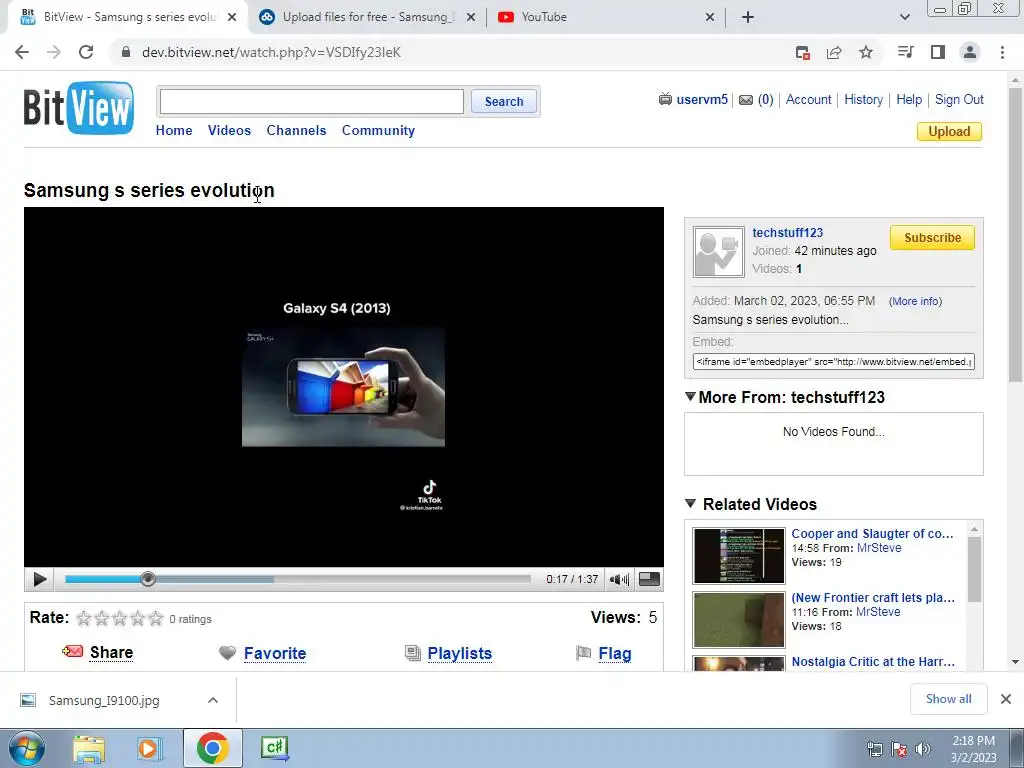Open media control icon in Chrome toolbar
Screen dimensions: 1024x768
[x=906, y=52]
